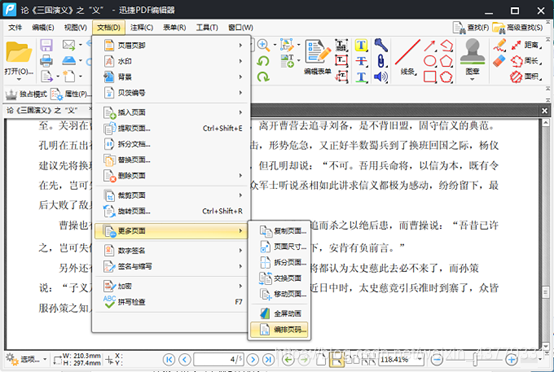Click the 图章 stamp tool
The height and width of the screenshot is (372, 554).
(x=472, y=58)
